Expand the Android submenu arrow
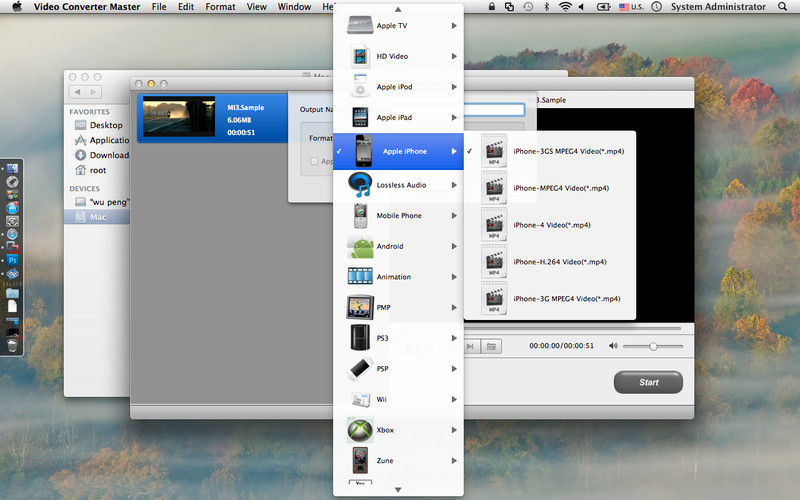The height and width of the screenshot is (500, 800). 454,246
